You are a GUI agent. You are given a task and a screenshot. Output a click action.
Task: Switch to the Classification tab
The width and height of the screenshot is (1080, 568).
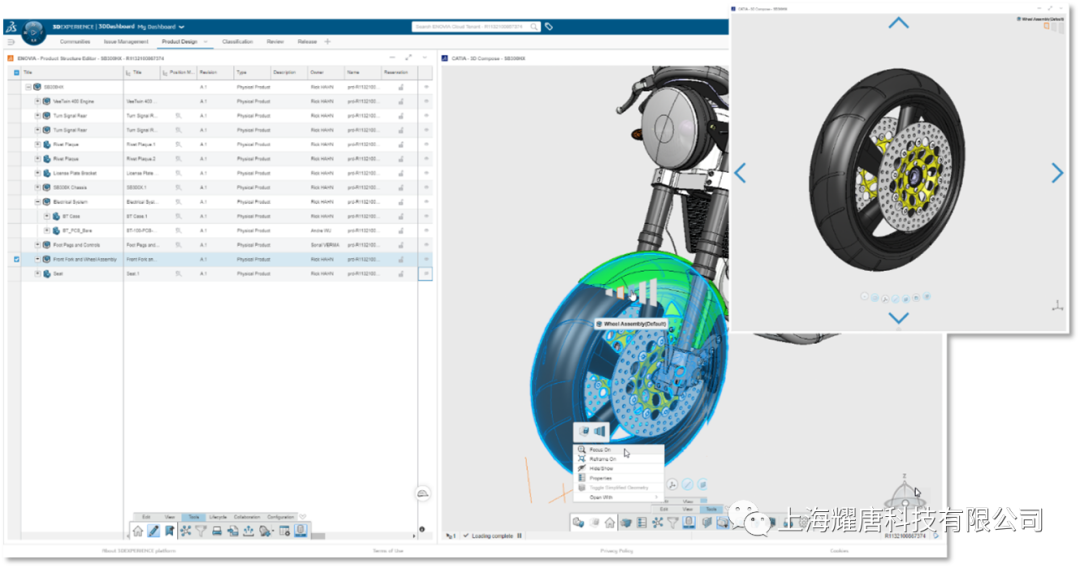pos(238,42)
